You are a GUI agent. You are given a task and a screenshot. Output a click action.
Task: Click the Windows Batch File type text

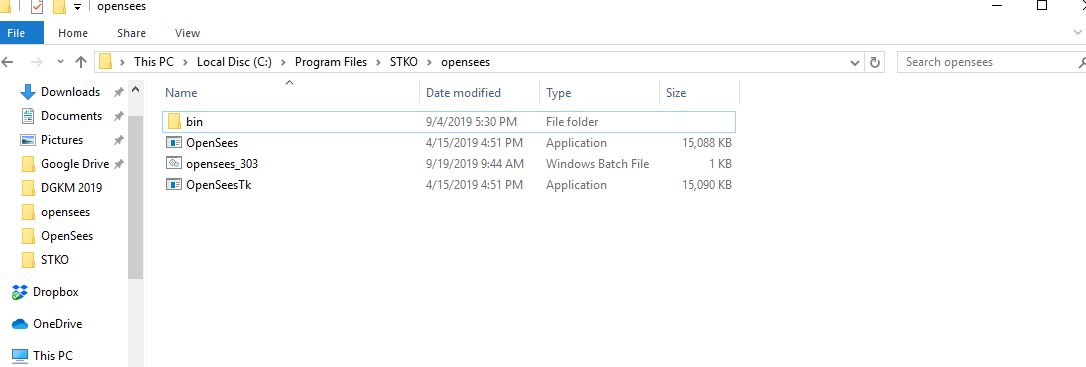click(598, 163)
